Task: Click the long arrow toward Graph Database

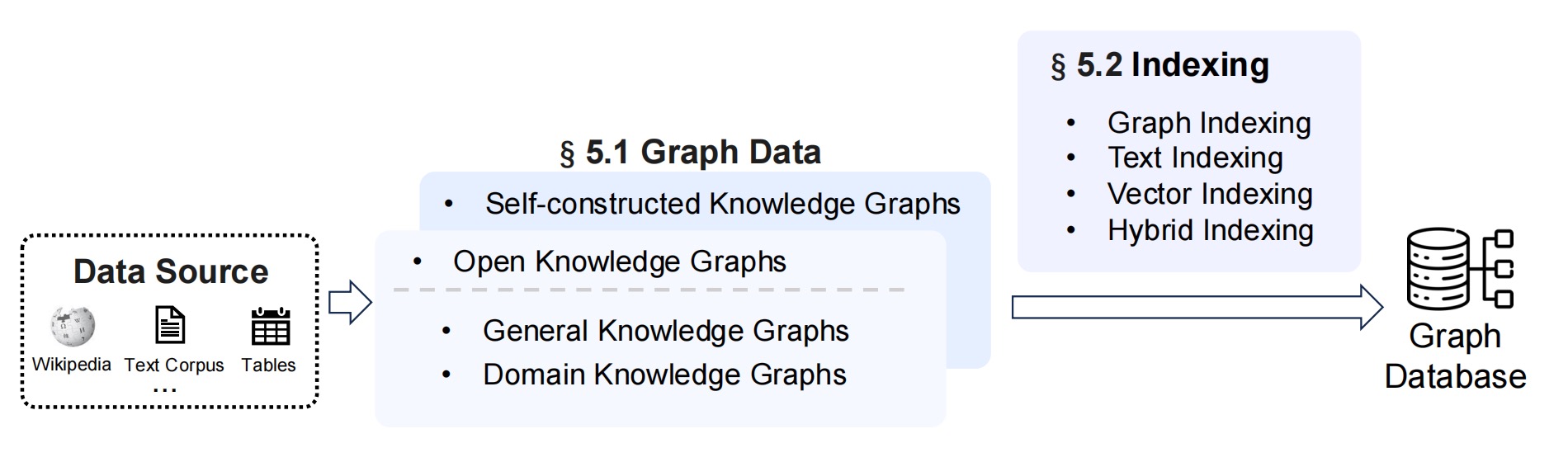Action: (x=1197, y=307)
